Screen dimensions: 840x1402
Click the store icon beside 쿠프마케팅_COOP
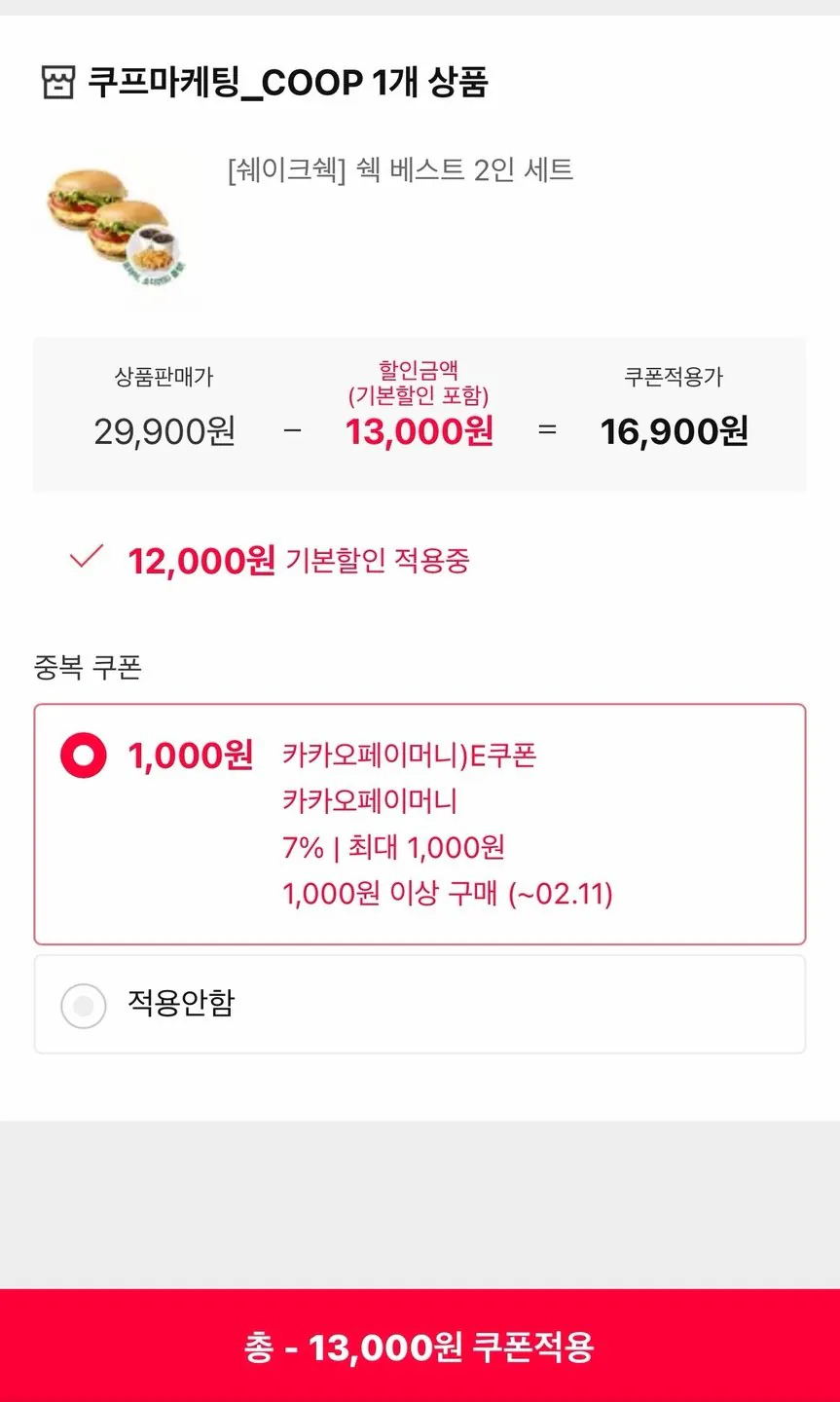(58, 83)
